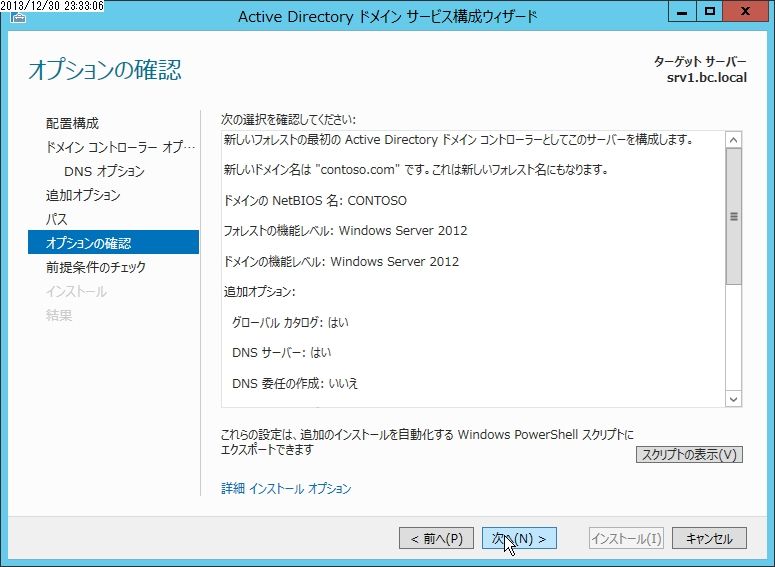Click DNS 委任の作成: いいえ line
This screenshot has height=567, width=775.
pos(295,383)
